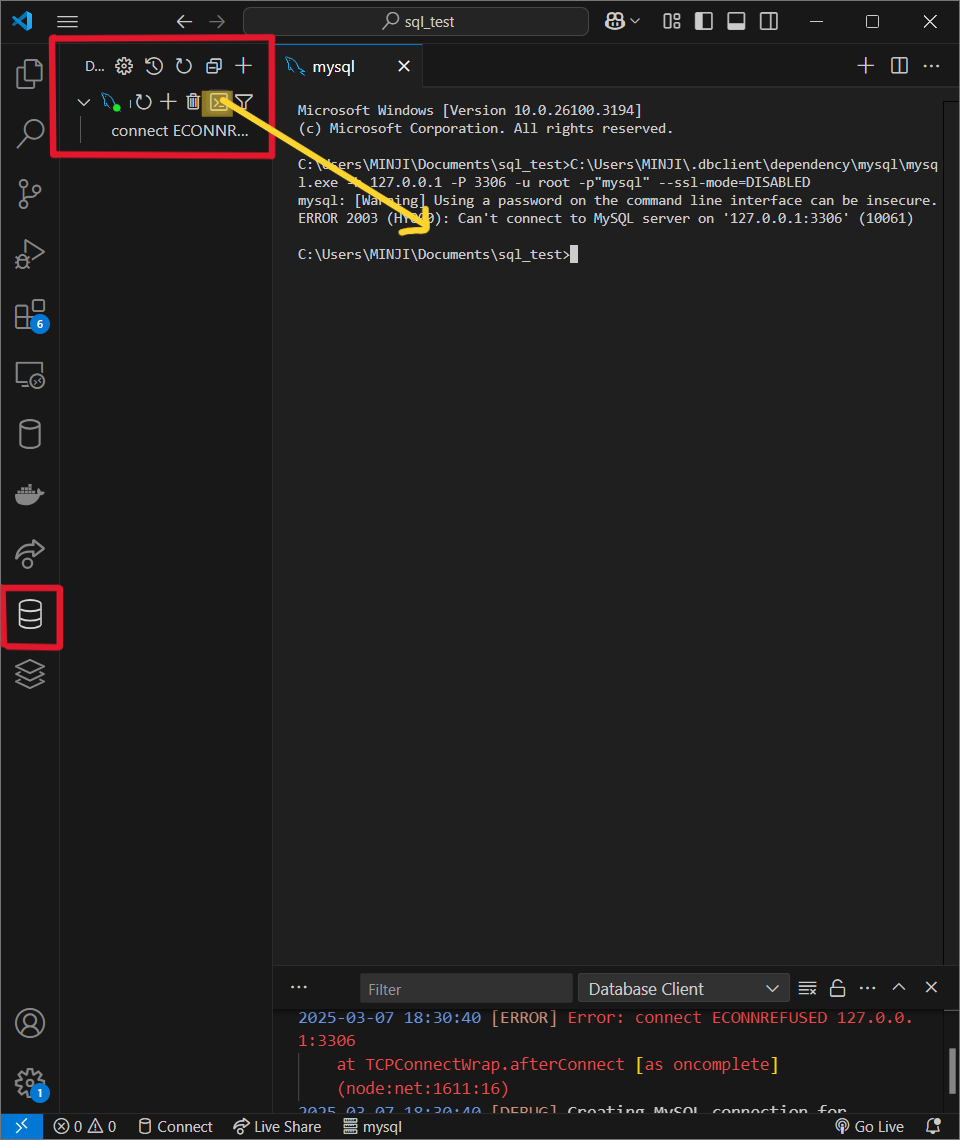The width and height of the screenshot is (960, 1140).
Task: Collapse the MySQL connection node
Action: (x=84, y=103)
